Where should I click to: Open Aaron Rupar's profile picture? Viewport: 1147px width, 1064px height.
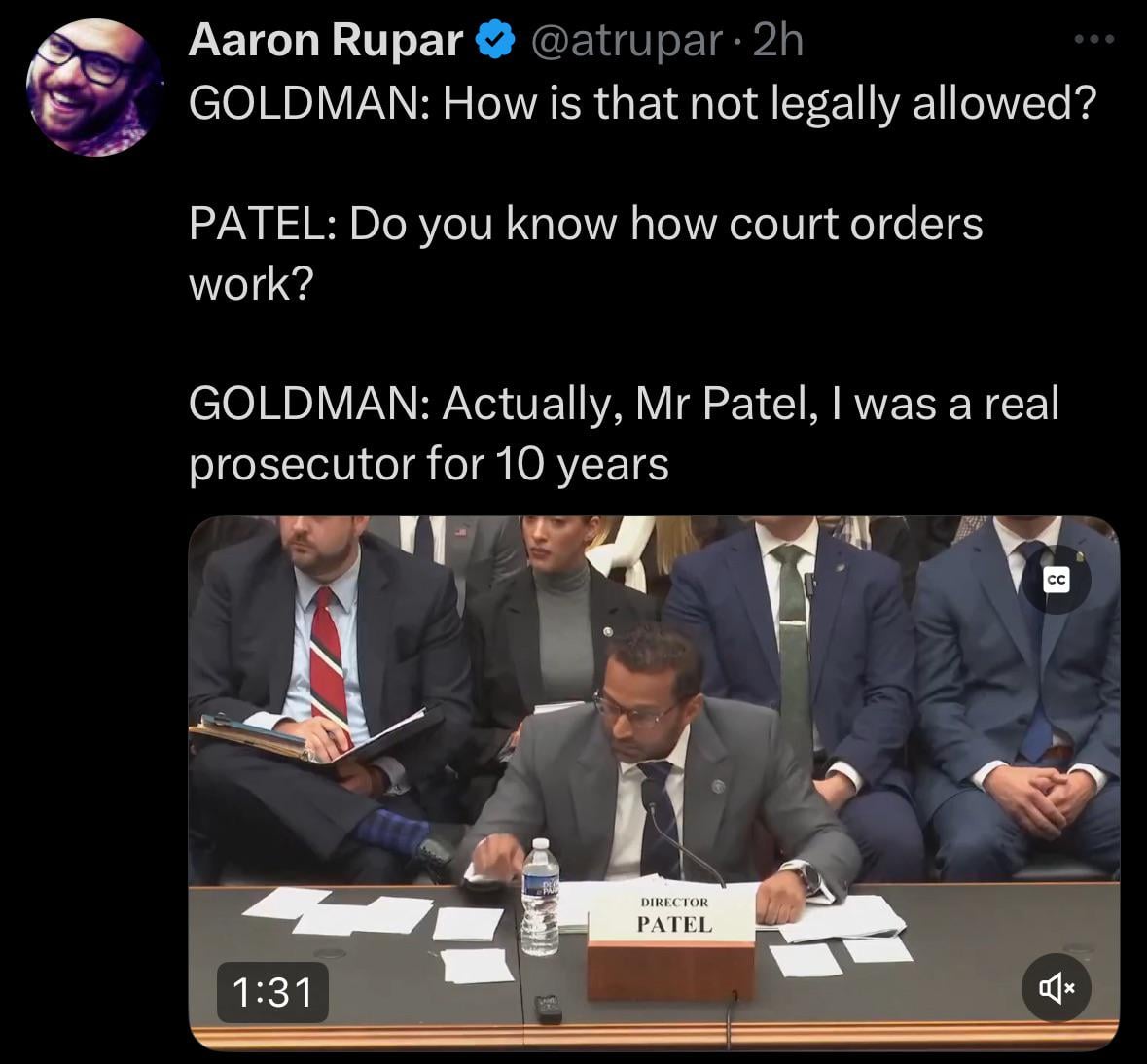[x=93, y=87]
